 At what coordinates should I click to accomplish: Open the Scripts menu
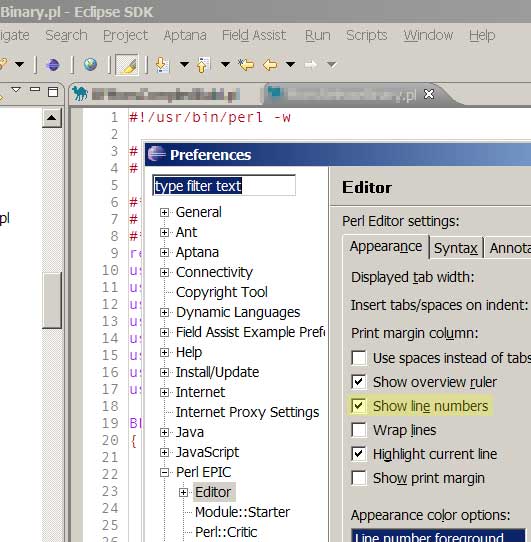coord(366,35)
